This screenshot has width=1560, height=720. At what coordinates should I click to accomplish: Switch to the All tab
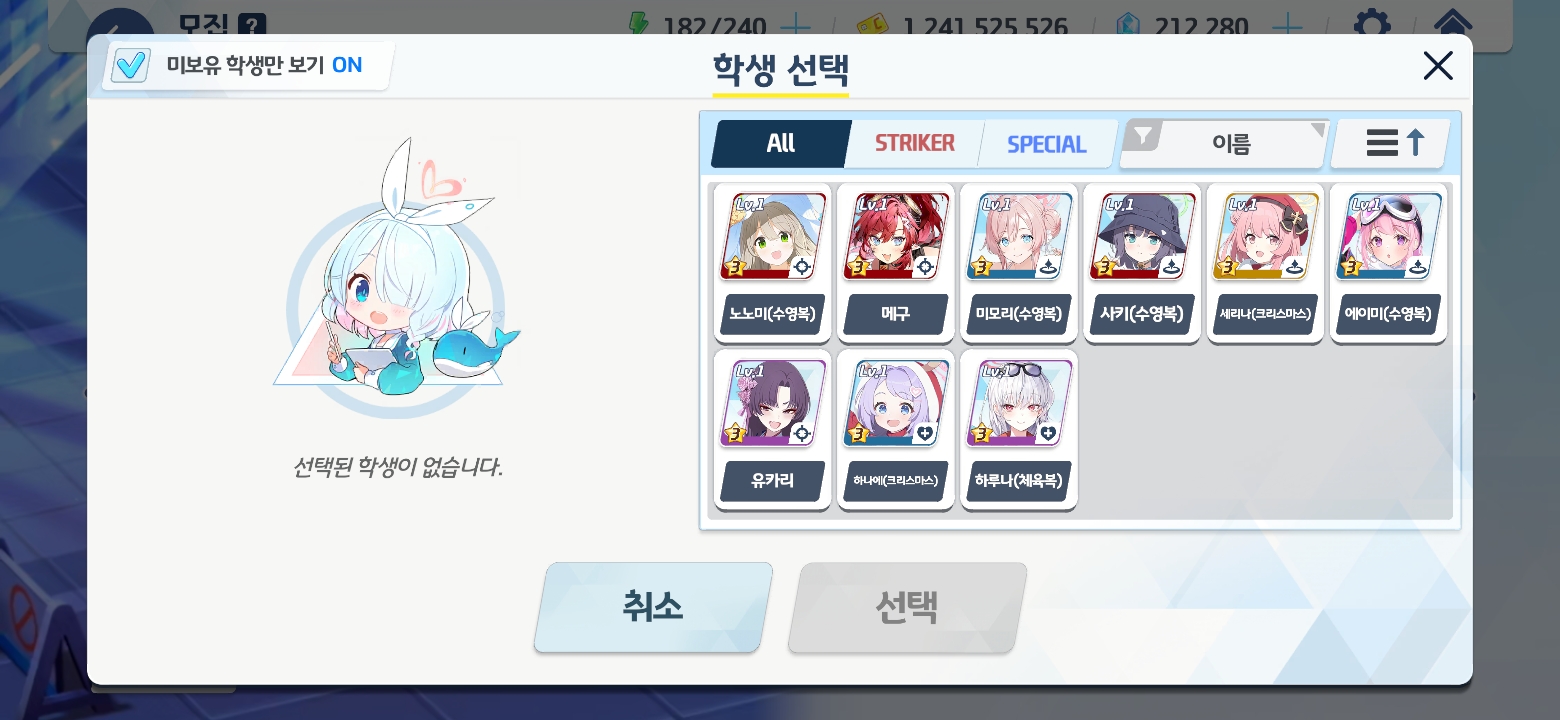coord(781,143)
